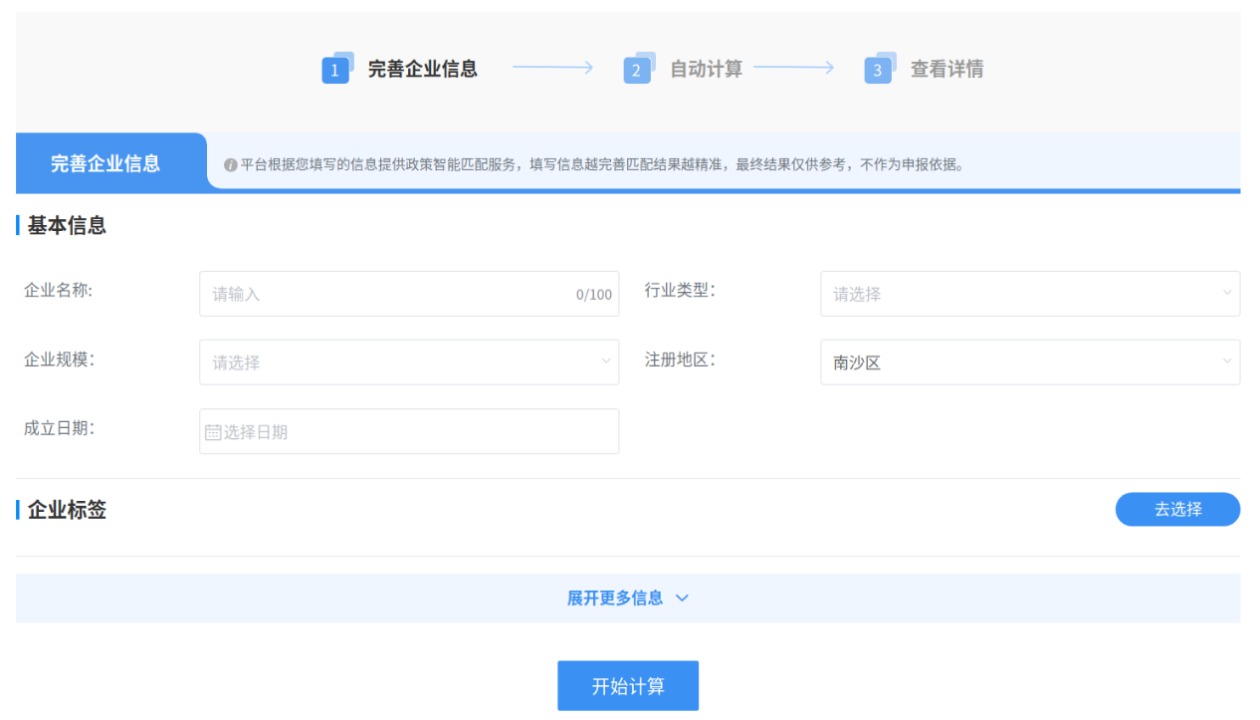Click the 完善企业信息 step label at top
The width and height of the screenshot is (1260, 720).
click(422, 69)
